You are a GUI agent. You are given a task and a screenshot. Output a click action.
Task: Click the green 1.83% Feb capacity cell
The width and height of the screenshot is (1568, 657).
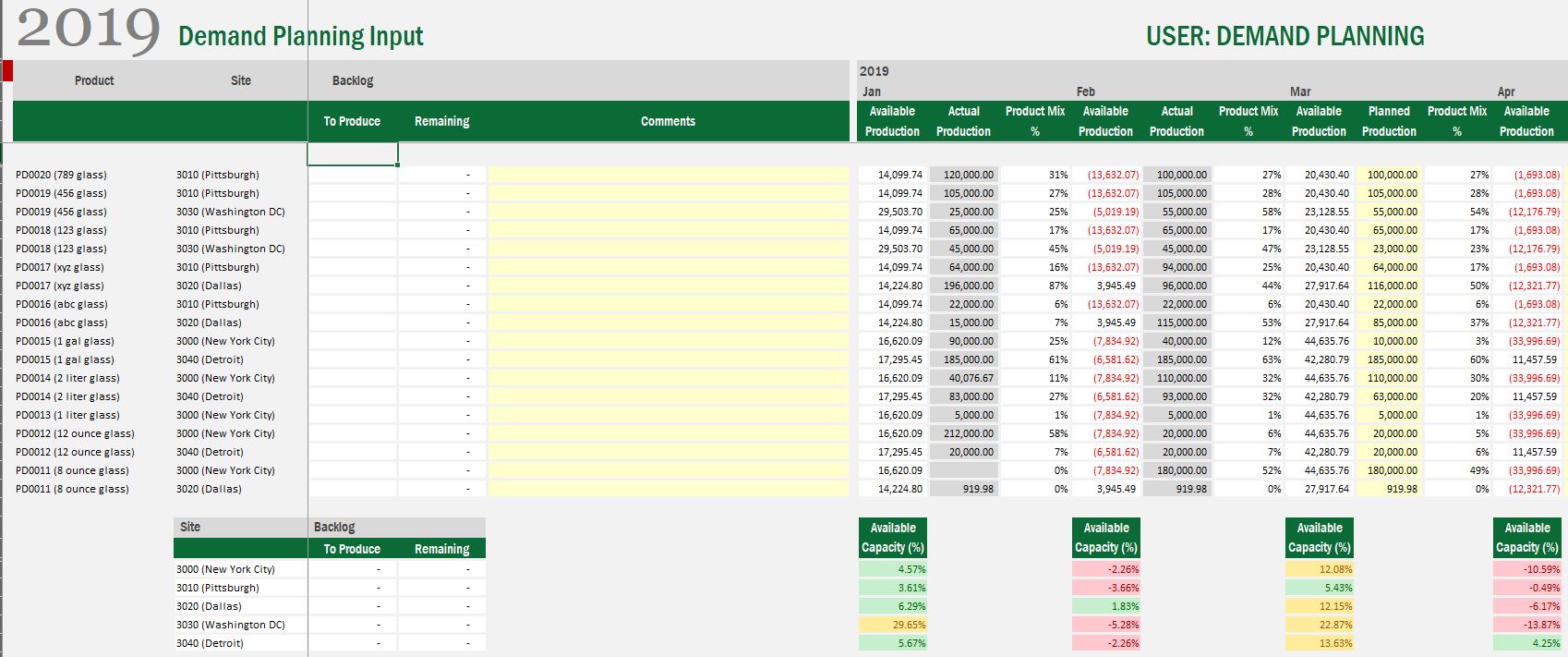pyautogui.click(x=1105, y=606)
